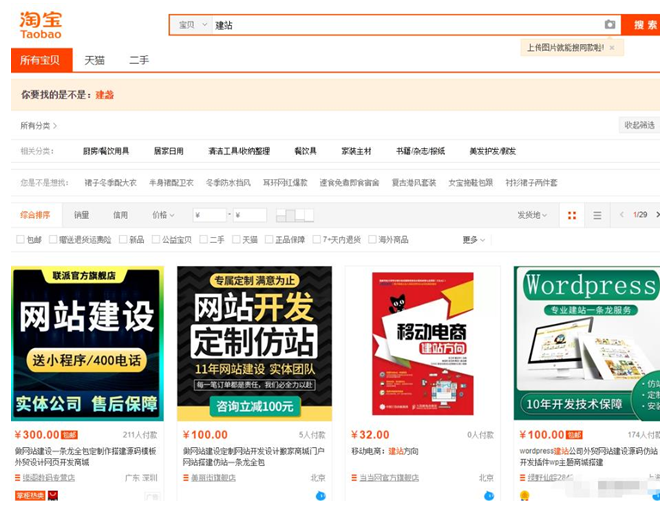Check the 公益宝贝 checkbox
Viewport: 665px width, 525px height.
(156, 240)
